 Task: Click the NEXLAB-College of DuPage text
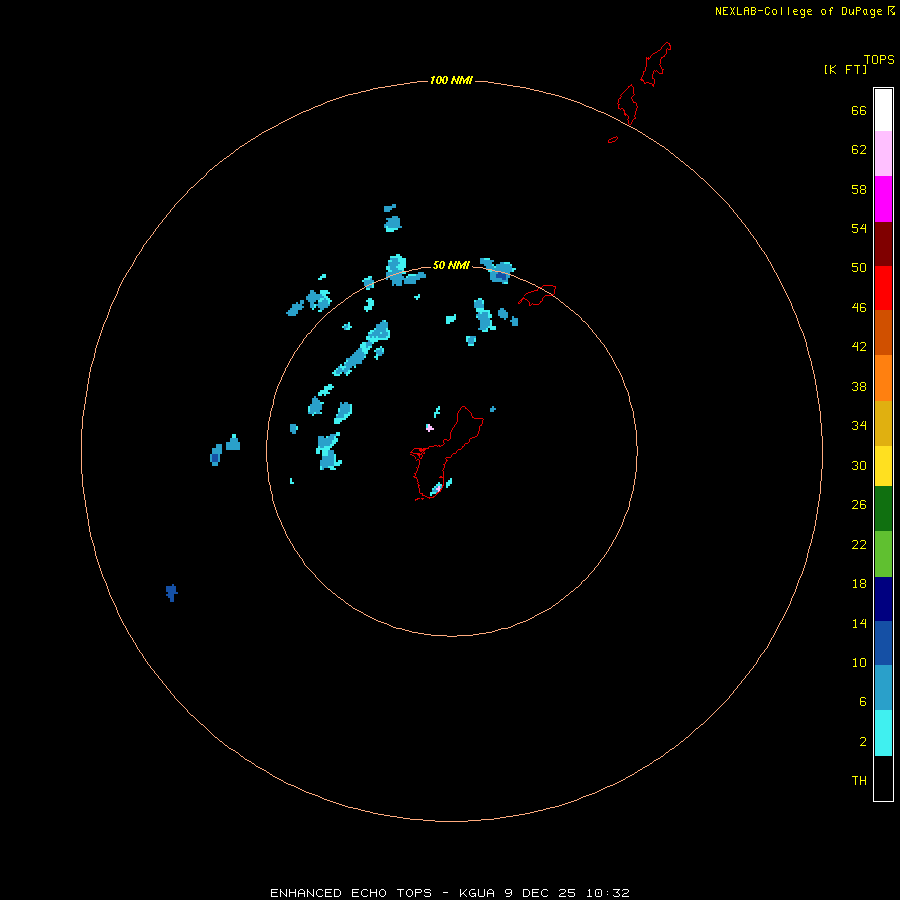pyautogui.click(x=800, y=11)
